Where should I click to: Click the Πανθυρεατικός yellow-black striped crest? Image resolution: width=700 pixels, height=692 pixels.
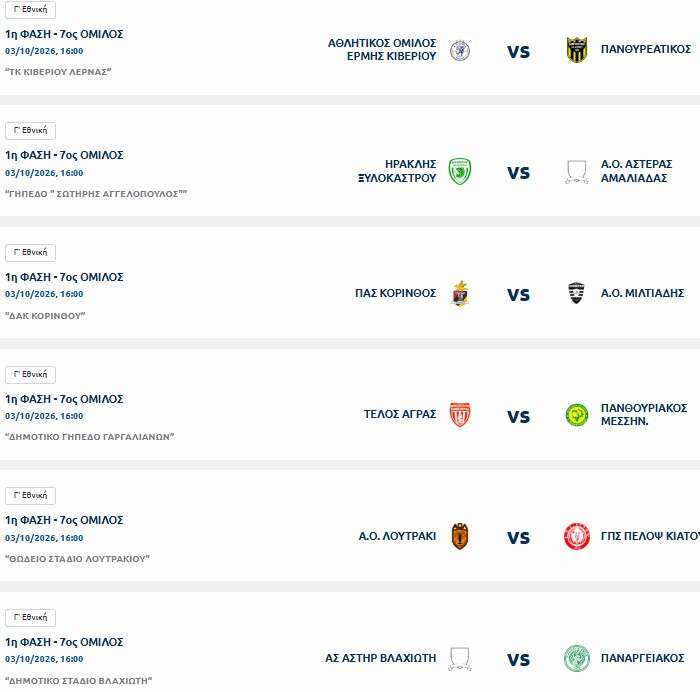577,50
